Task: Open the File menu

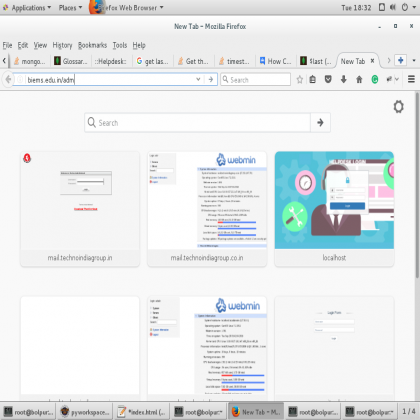Action: (x=7, y=45)
